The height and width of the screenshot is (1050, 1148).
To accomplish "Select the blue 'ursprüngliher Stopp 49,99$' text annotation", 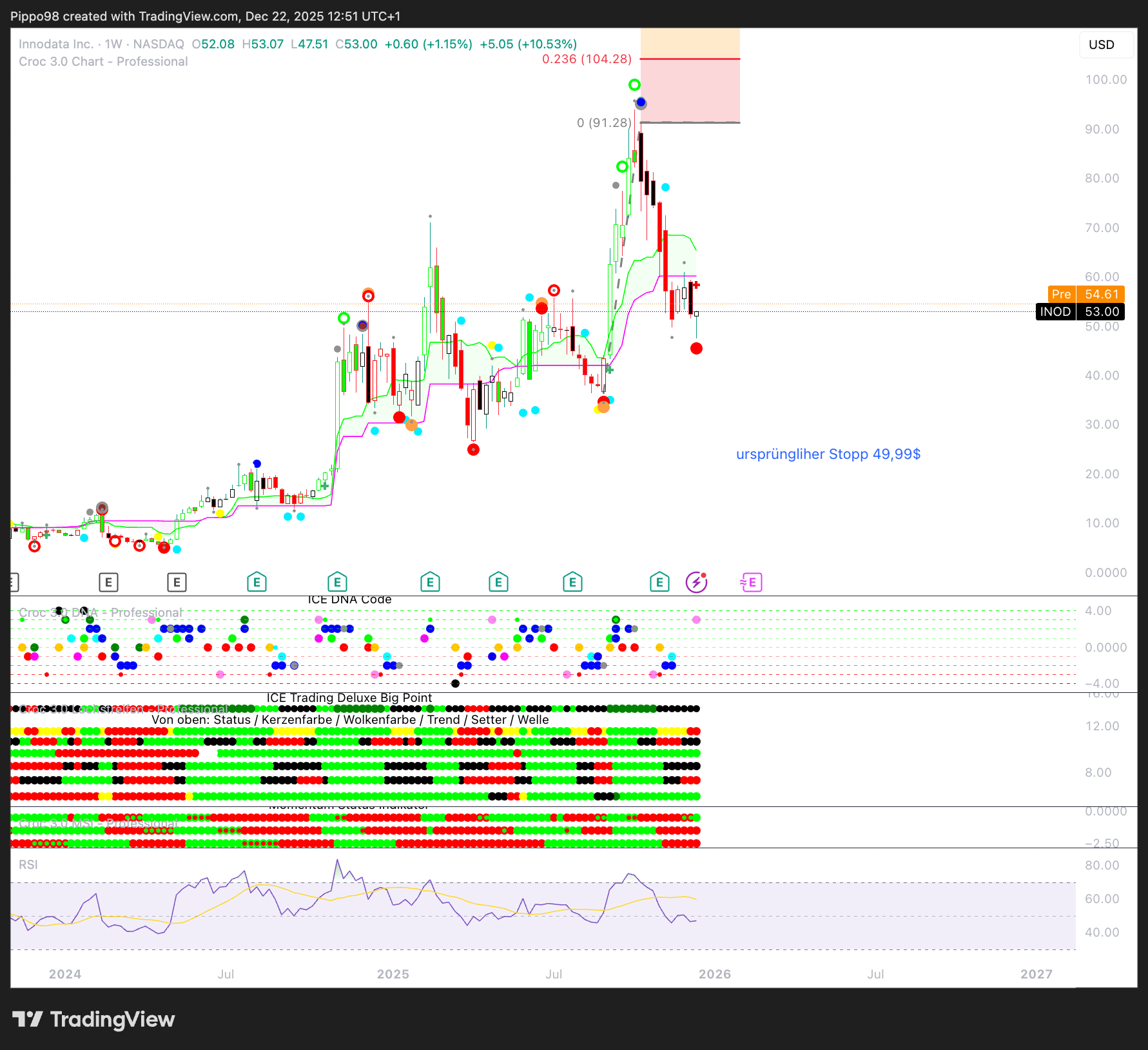I will pos(828,454).
